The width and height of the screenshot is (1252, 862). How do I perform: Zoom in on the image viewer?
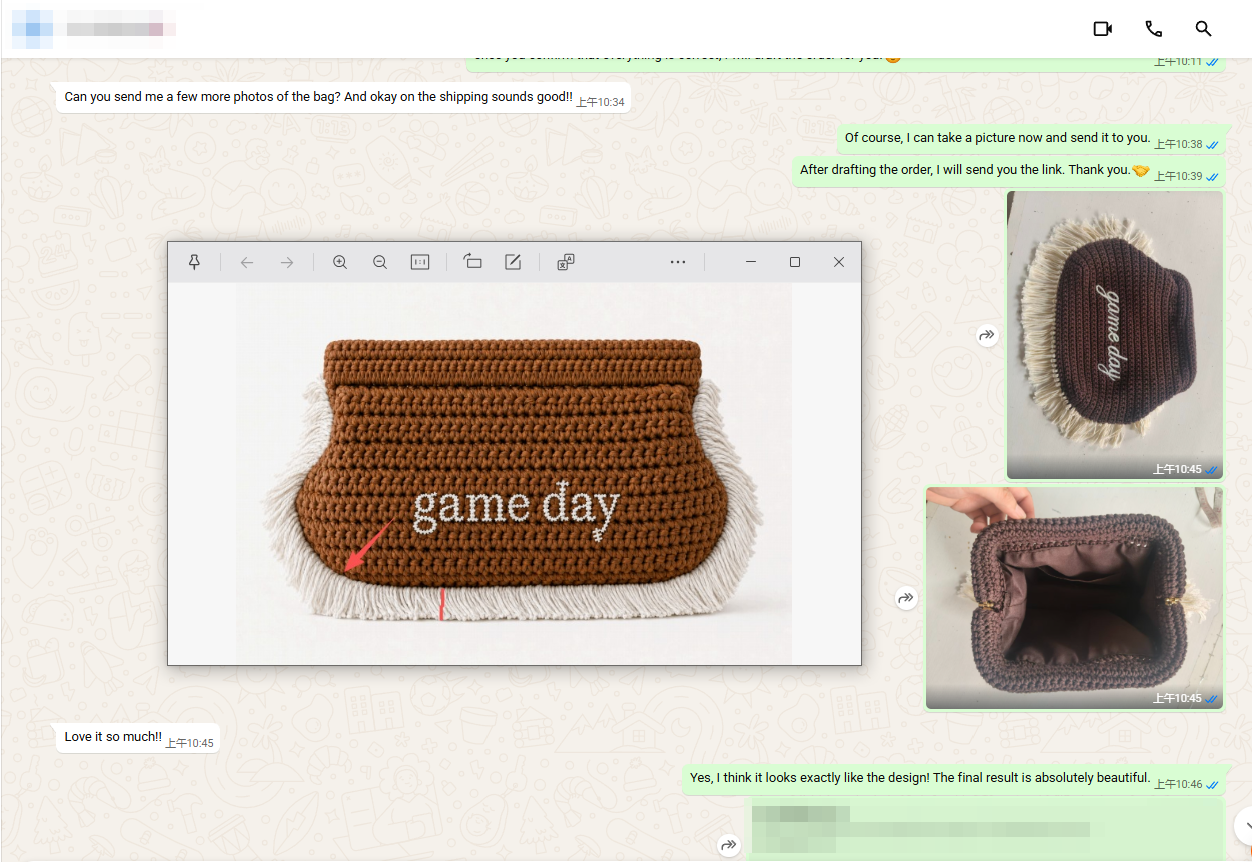click(x=340, y=262)
